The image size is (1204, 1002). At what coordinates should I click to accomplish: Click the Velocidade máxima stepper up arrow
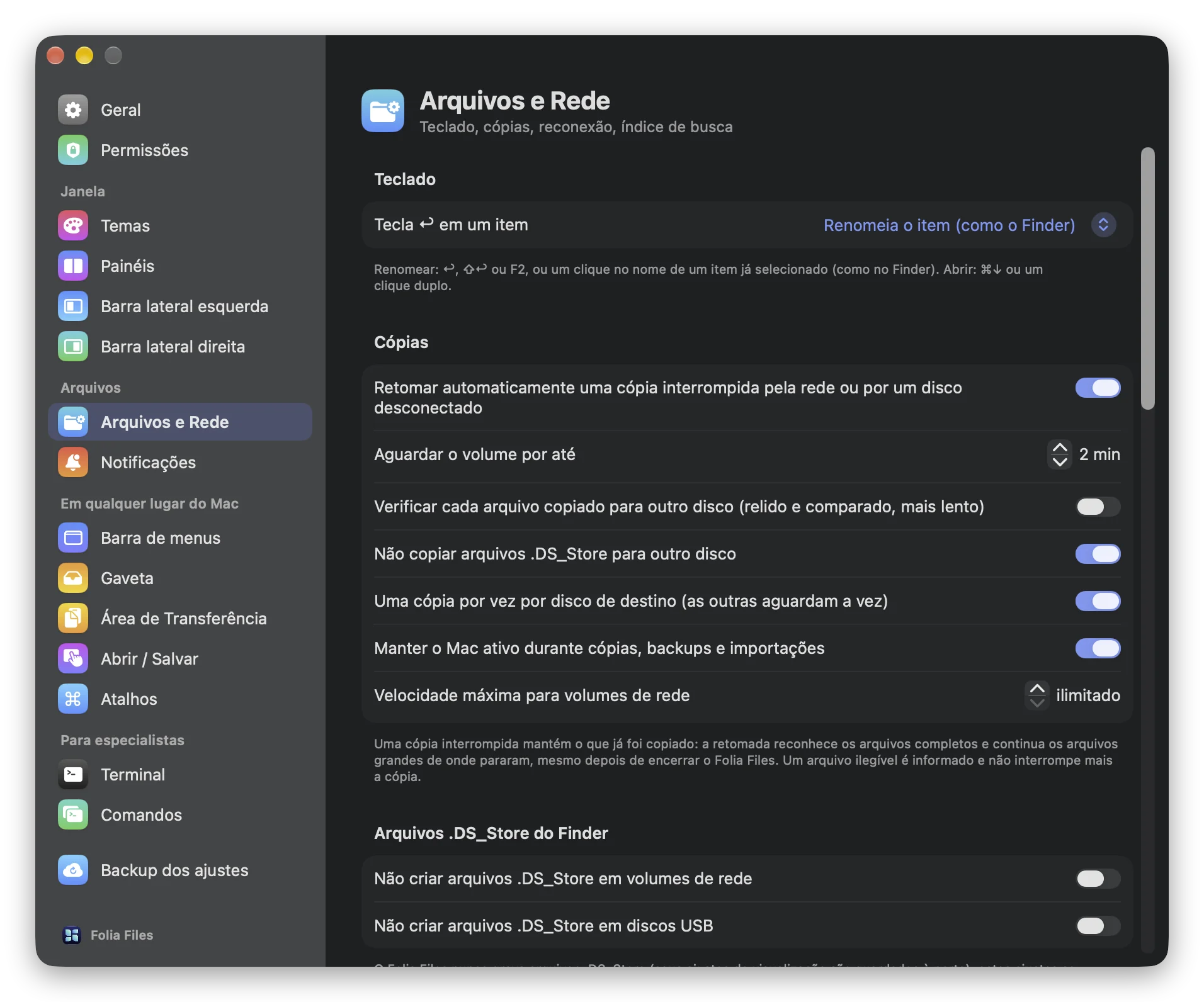click(1037, 688)
